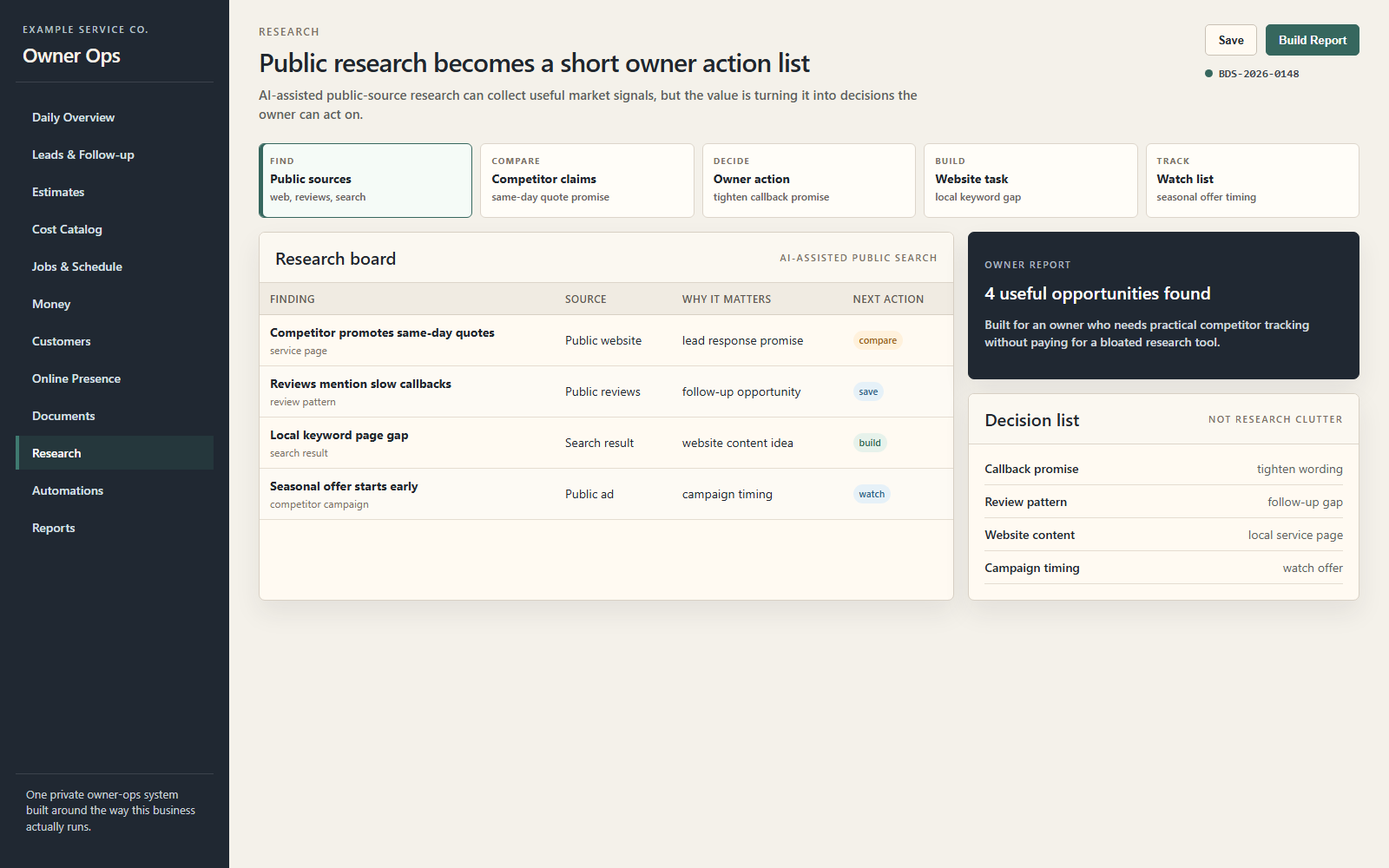Click the Build Report button

[1312, 40]
